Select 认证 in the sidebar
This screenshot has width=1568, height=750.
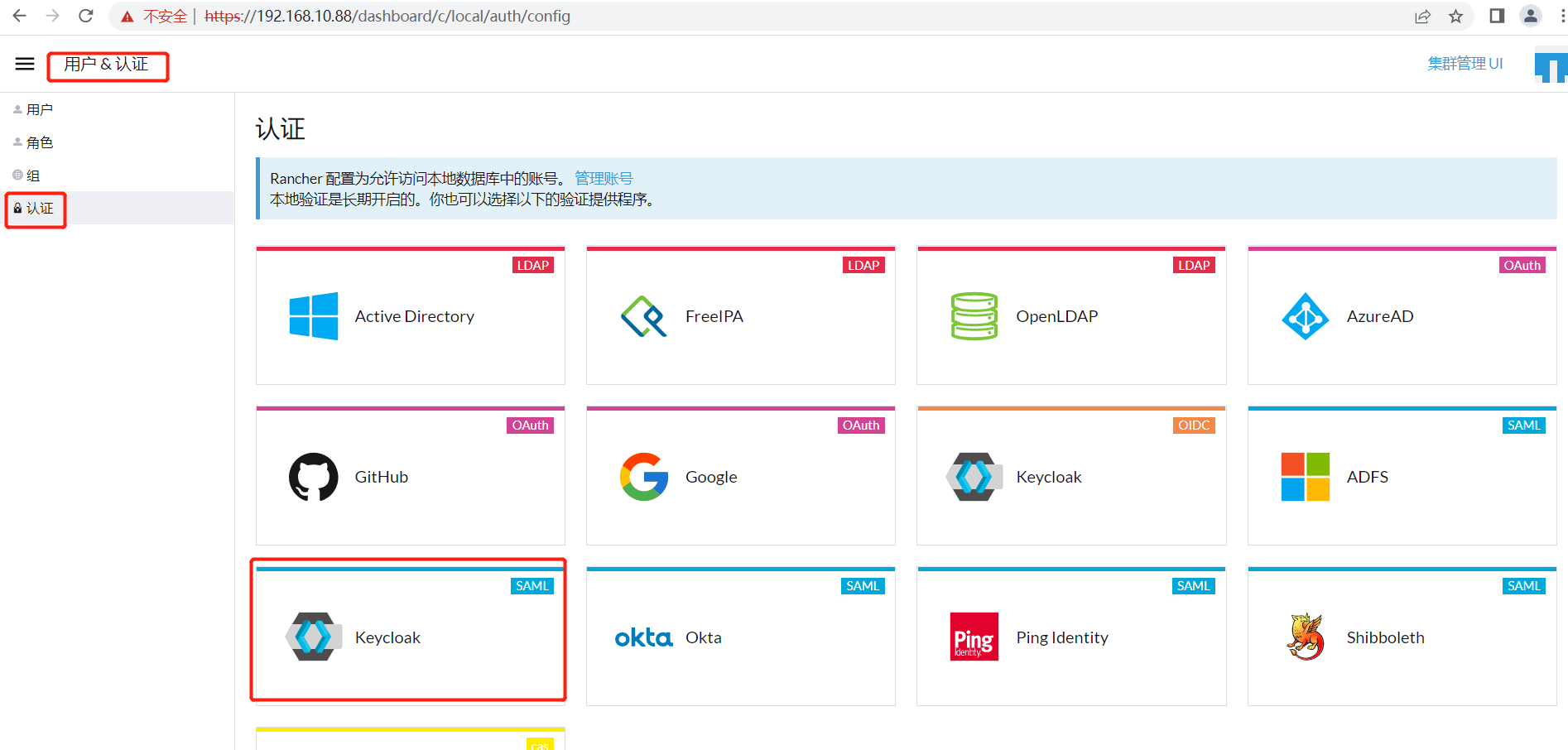point(117,208)
